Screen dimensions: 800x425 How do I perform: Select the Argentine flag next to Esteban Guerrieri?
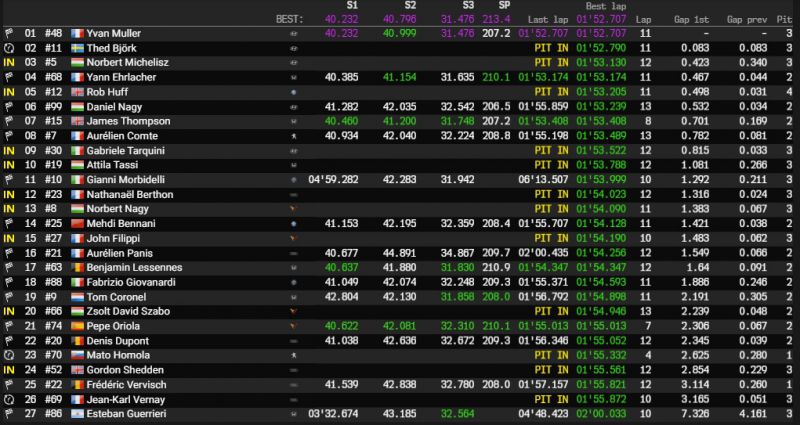click(x=78, y=414)
